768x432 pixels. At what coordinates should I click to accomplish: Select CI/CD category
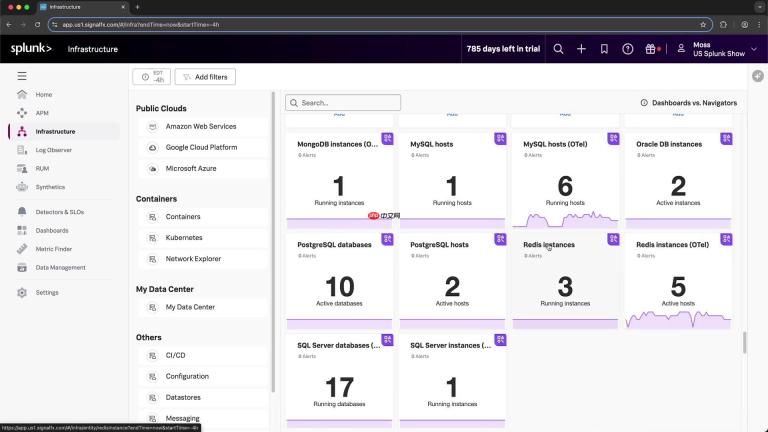click(x=203, y=355)
